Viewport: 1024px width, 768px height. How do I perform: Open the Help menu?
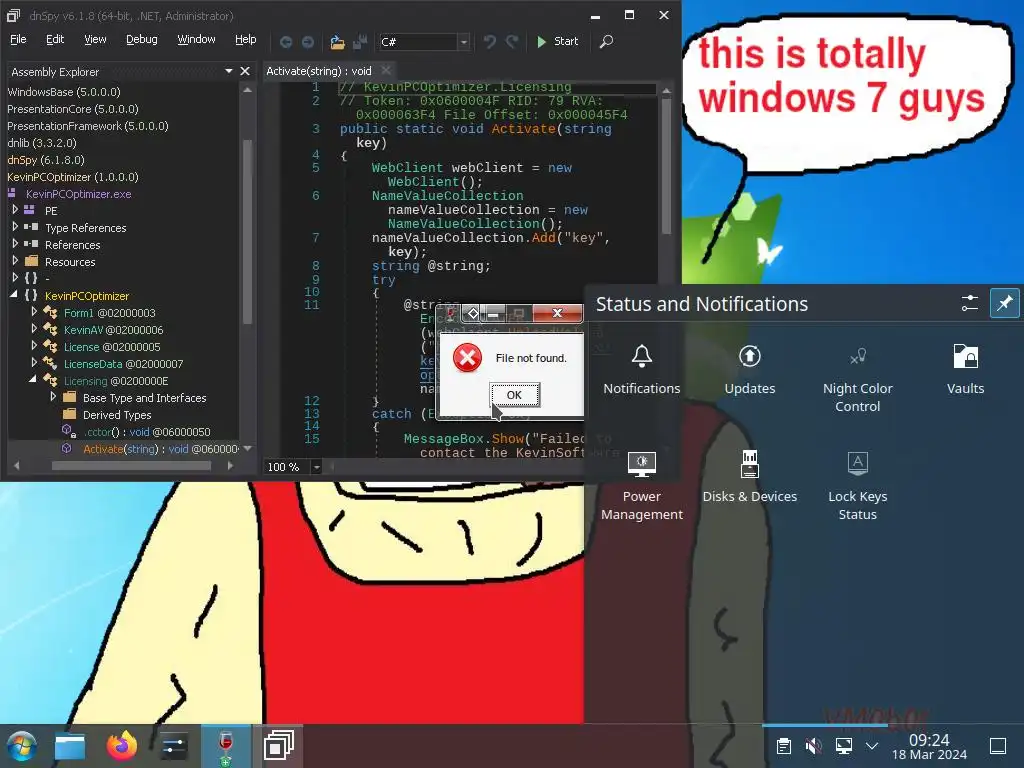click(x=246, y=39)
